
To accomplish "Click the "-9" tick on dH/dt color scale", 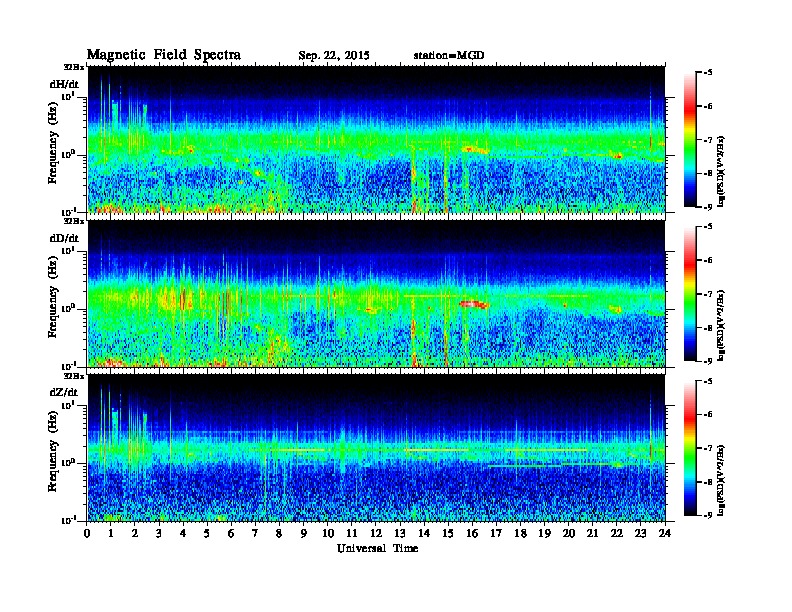I will pos(708,207).
